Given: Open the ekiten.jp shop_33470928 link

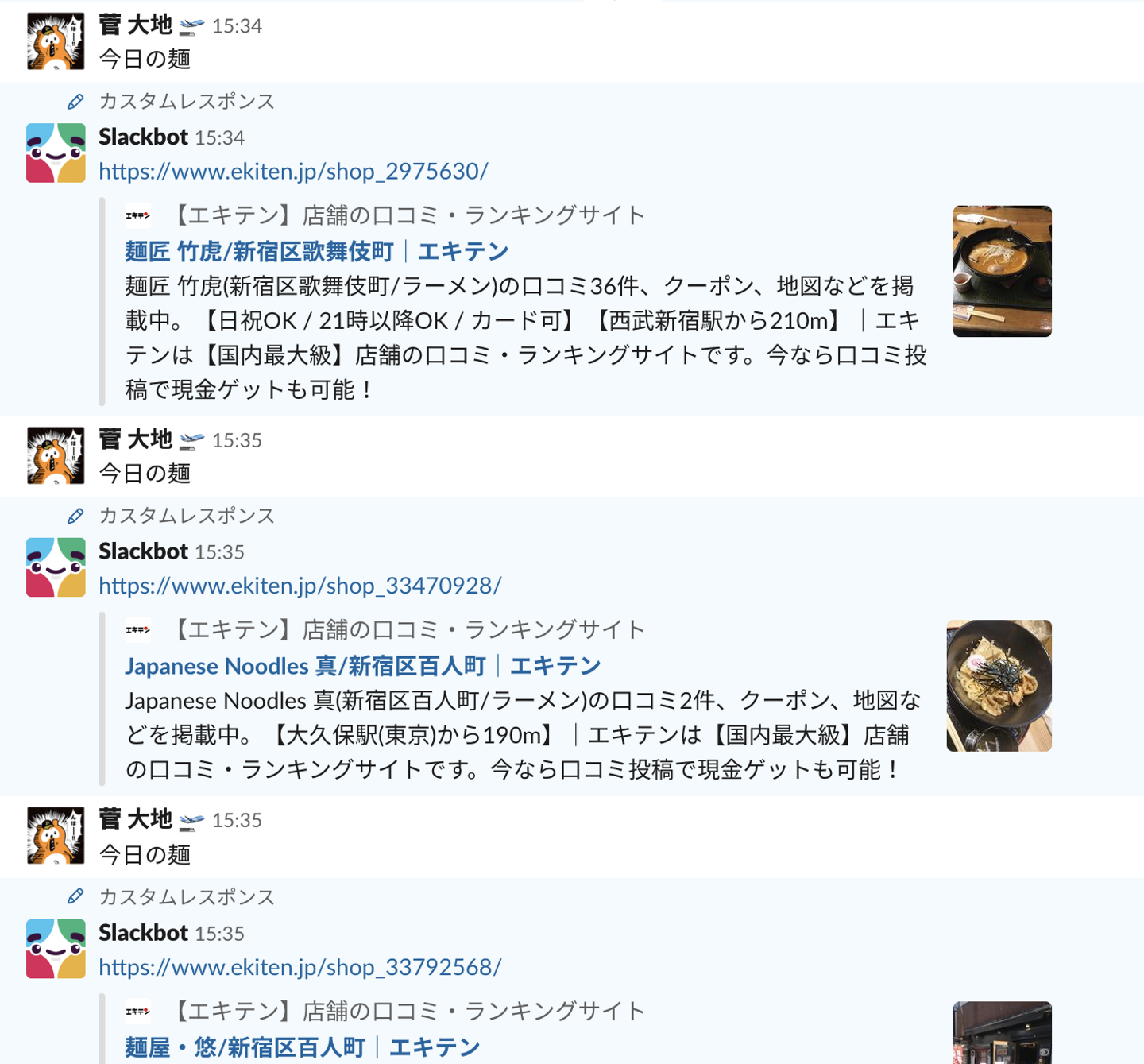Looking at the screenshot, I should [x=300, y=586].
